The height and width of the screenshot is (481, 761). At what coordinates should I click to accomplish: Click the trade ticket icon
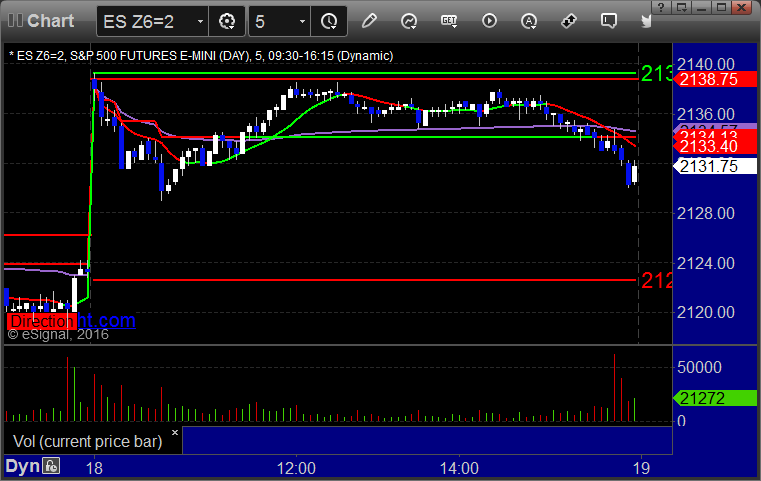click(569, 21)
